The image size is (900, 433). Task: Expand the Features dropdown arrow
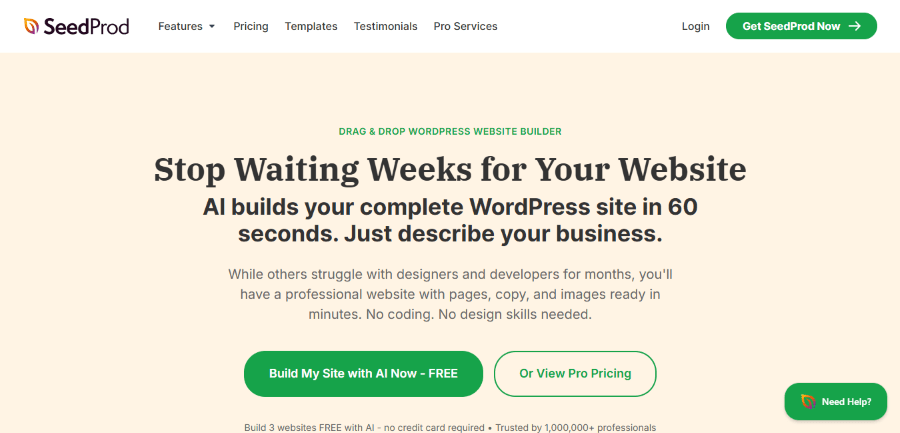tap(212, 26)
